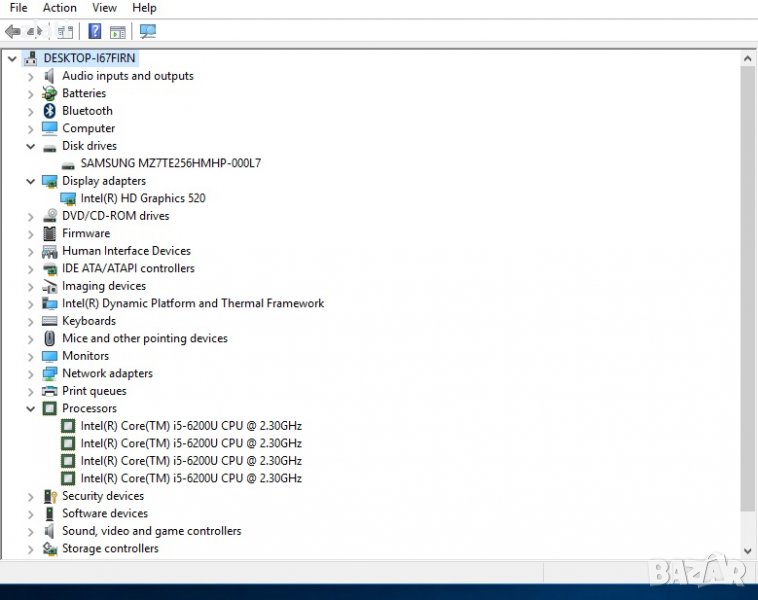Click the scrollbar down arrow
This screenshot has height=600, width=758.
747,550
